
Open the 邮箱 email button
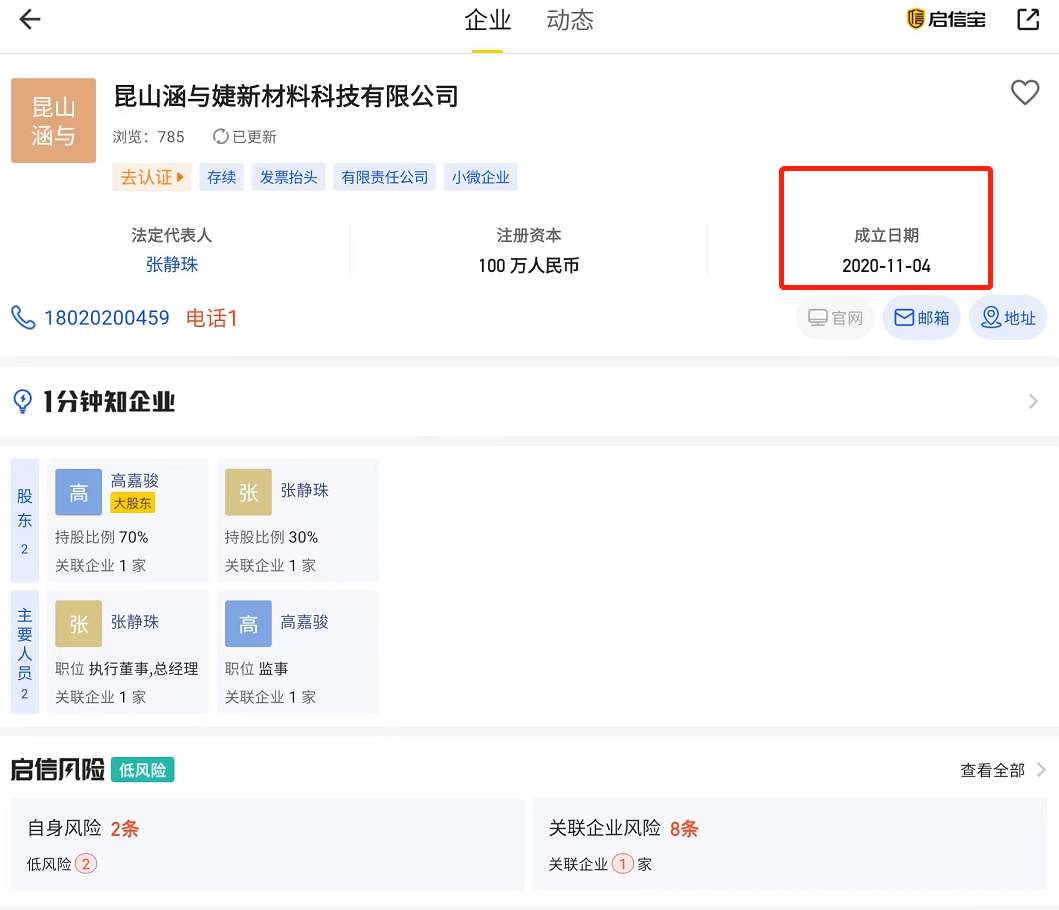click(922, 318)
